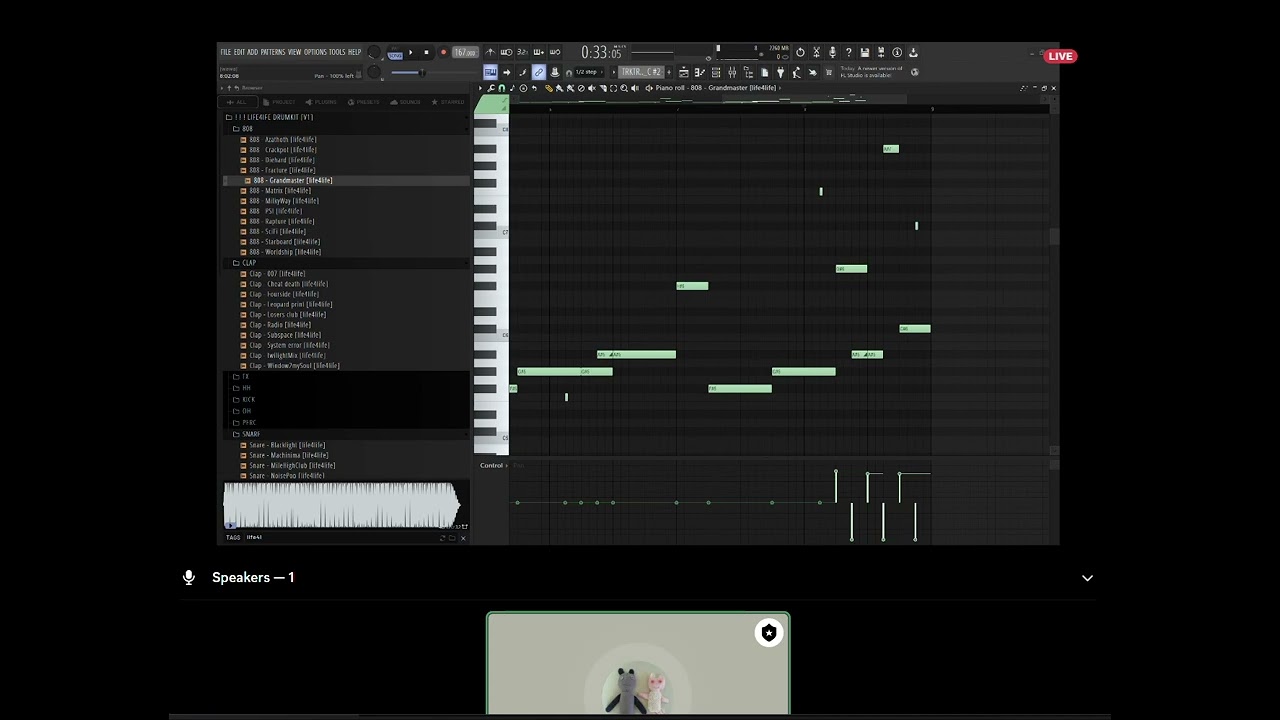Viewport: 1280px width, 720px height.
Task: Open the TOOLS menu
Action: (337, 52)
